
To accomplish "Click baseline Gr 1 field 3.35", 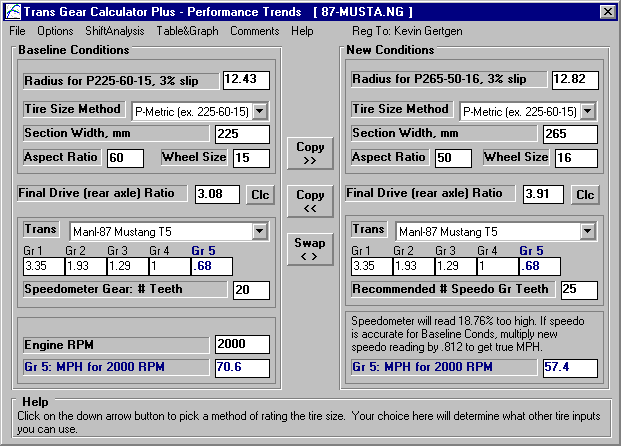I will (x=44, y=266).
